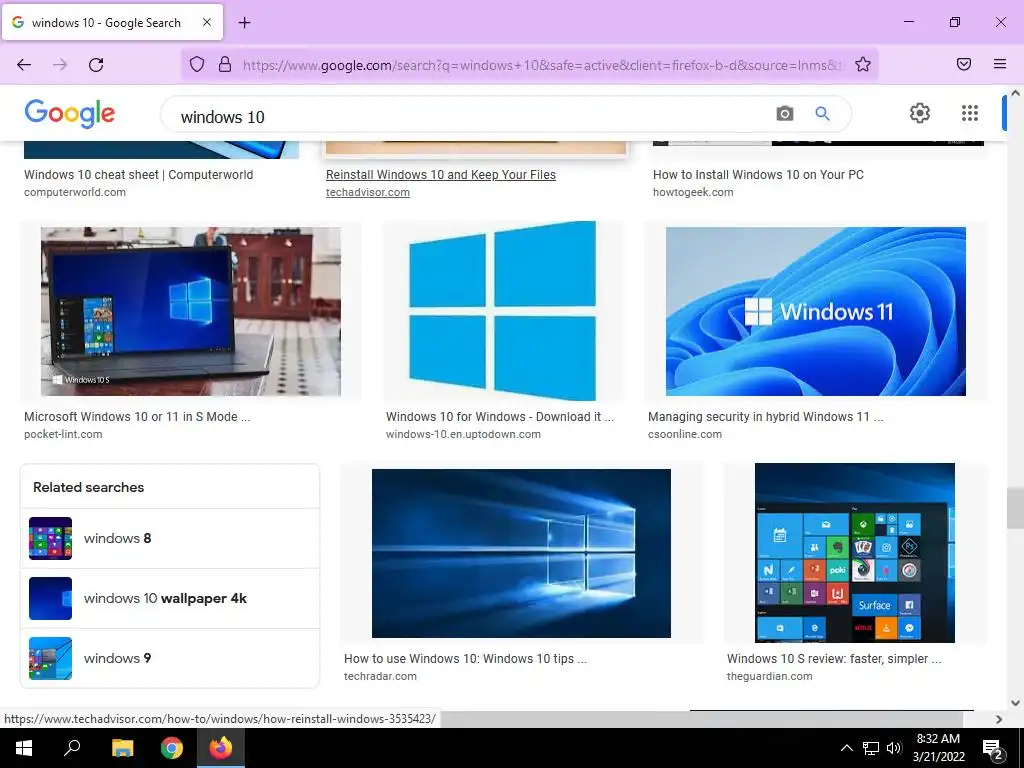Open the Action Center notifications
The height and width of the screenshot is (768, 1024).
(x=993, y=749)
